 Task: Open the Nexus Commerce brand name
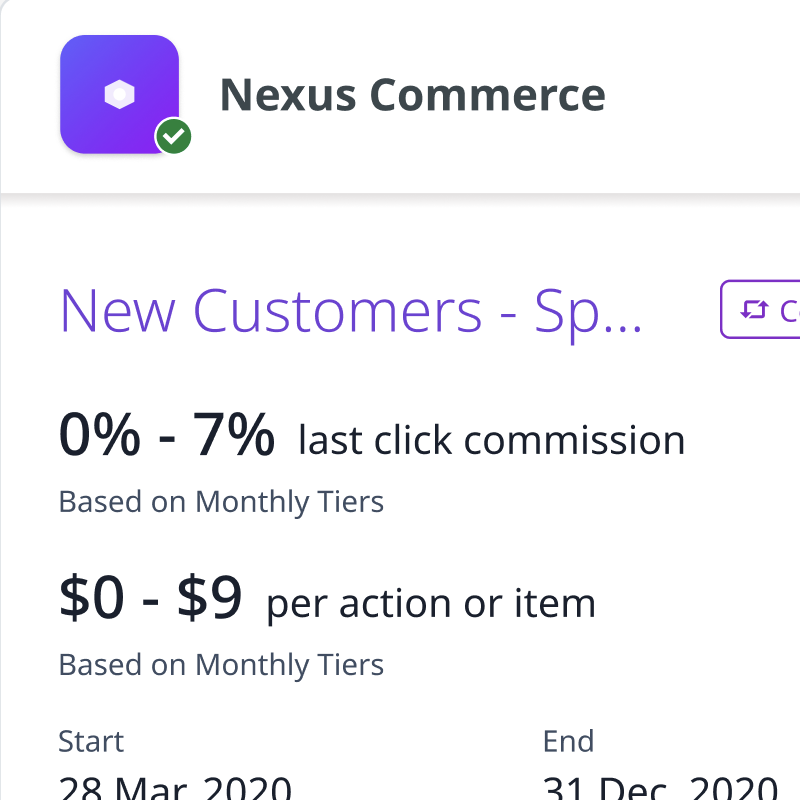(x=412, y=95)
